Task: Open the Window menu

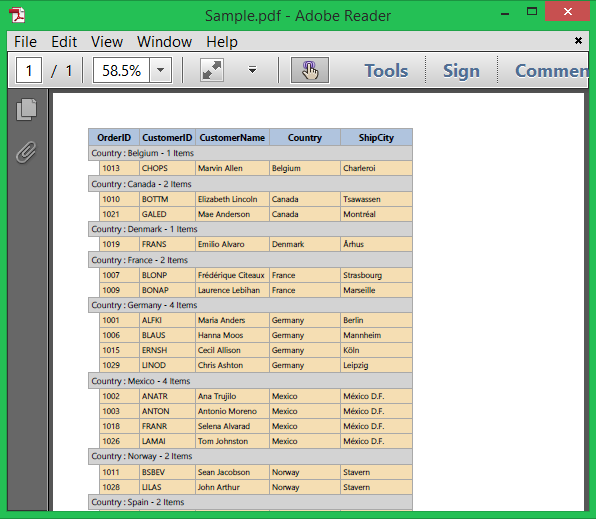Action: (x=164, y=42)
